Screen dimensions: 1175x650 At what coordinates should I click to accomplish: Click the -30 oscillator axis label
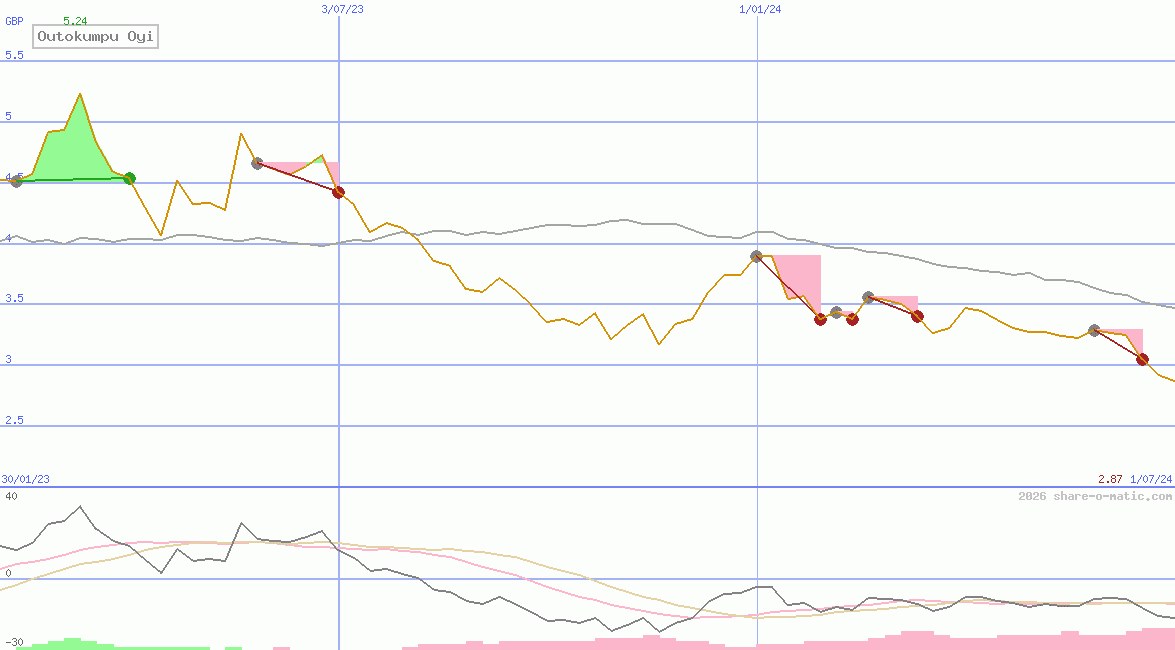(x=13, y=641)
